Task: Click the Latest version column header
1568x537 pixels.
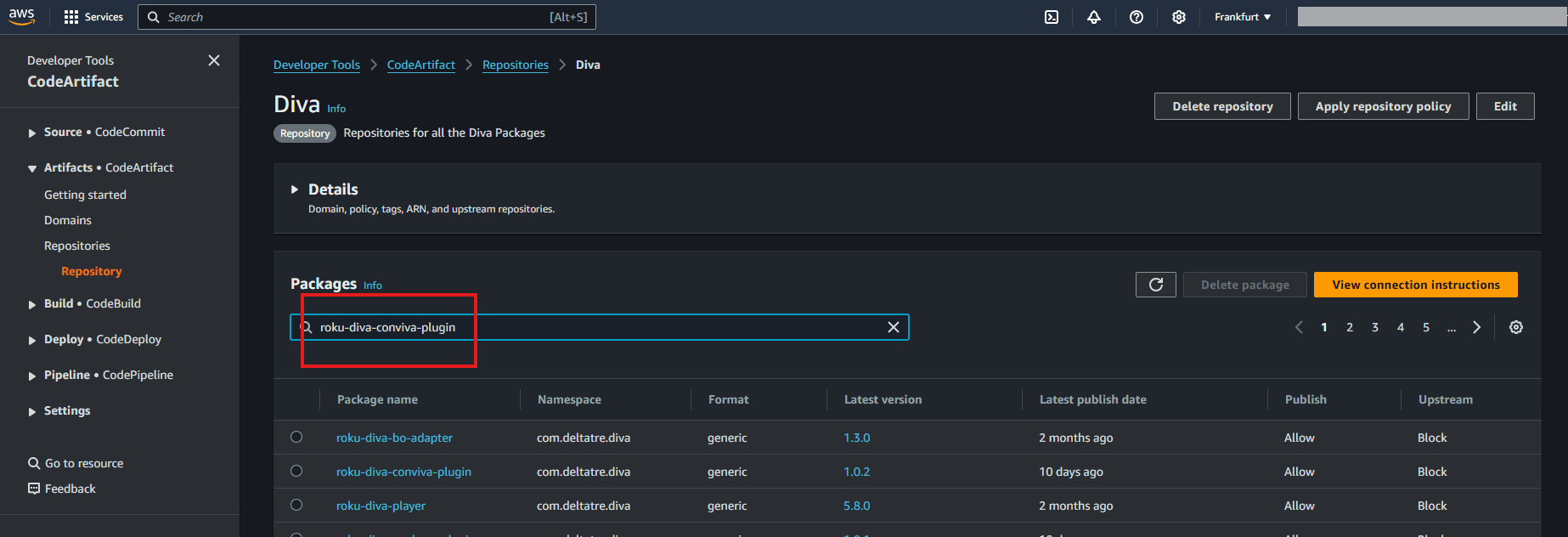Action: coord(883,399)
